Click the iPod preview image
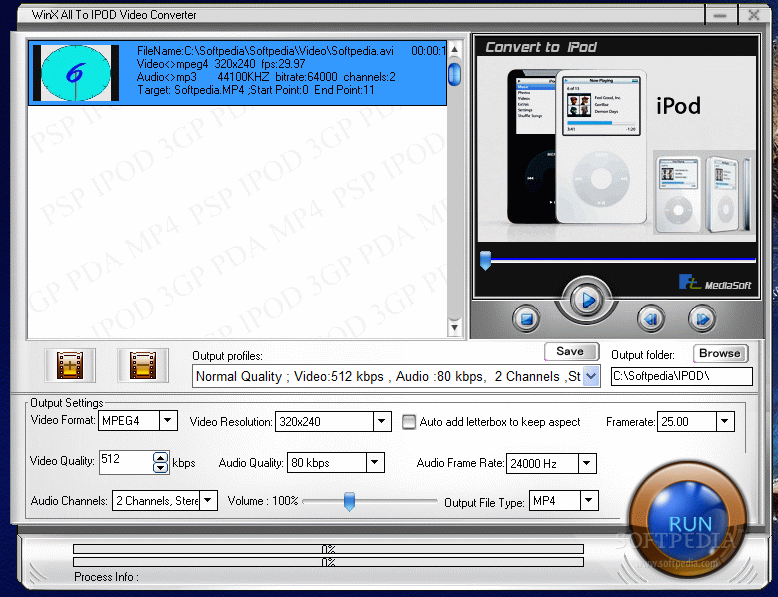 click(616, 149)
